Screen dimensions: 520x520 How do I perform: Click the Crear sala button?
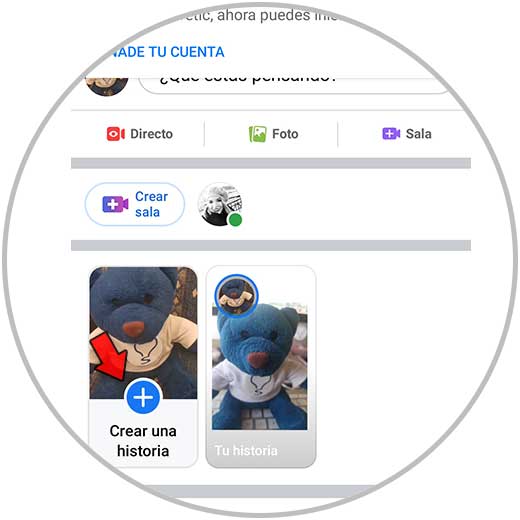click(x=135, y=204)
